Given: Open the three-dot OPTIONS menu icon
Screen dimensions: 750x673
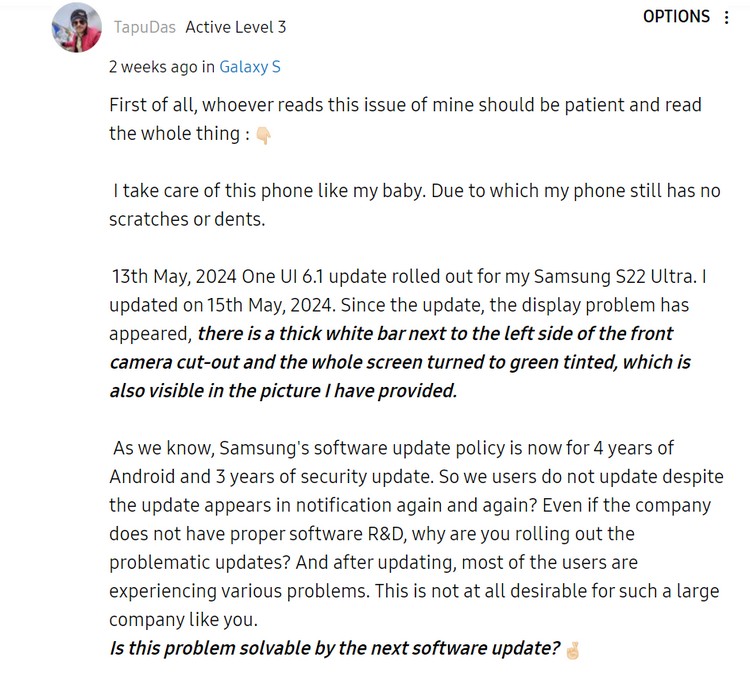Looking at the screenshot, I should pyautogui.click(x=726, y=17).
